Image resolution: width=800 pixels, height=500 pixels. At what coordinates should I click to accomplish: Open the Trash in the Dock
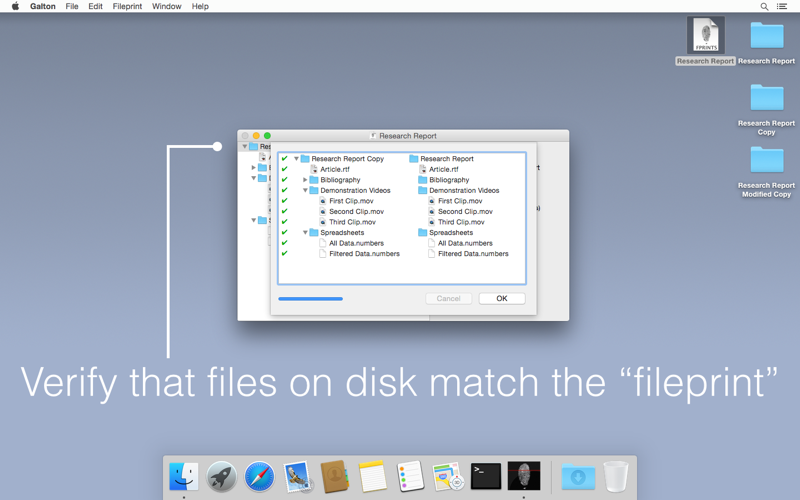click(616, 477)
